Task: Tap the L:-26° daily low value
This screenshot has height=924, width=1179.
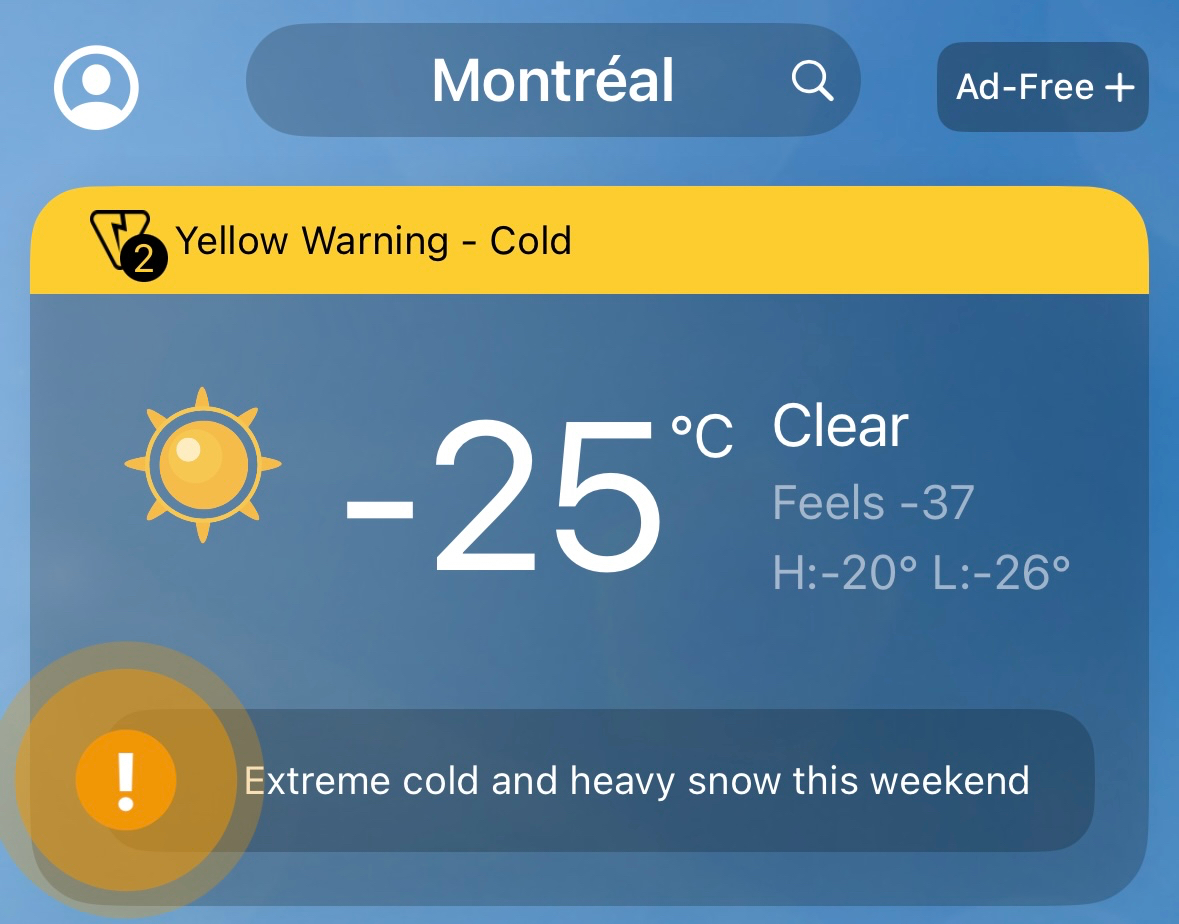Action: (1002, 573)
